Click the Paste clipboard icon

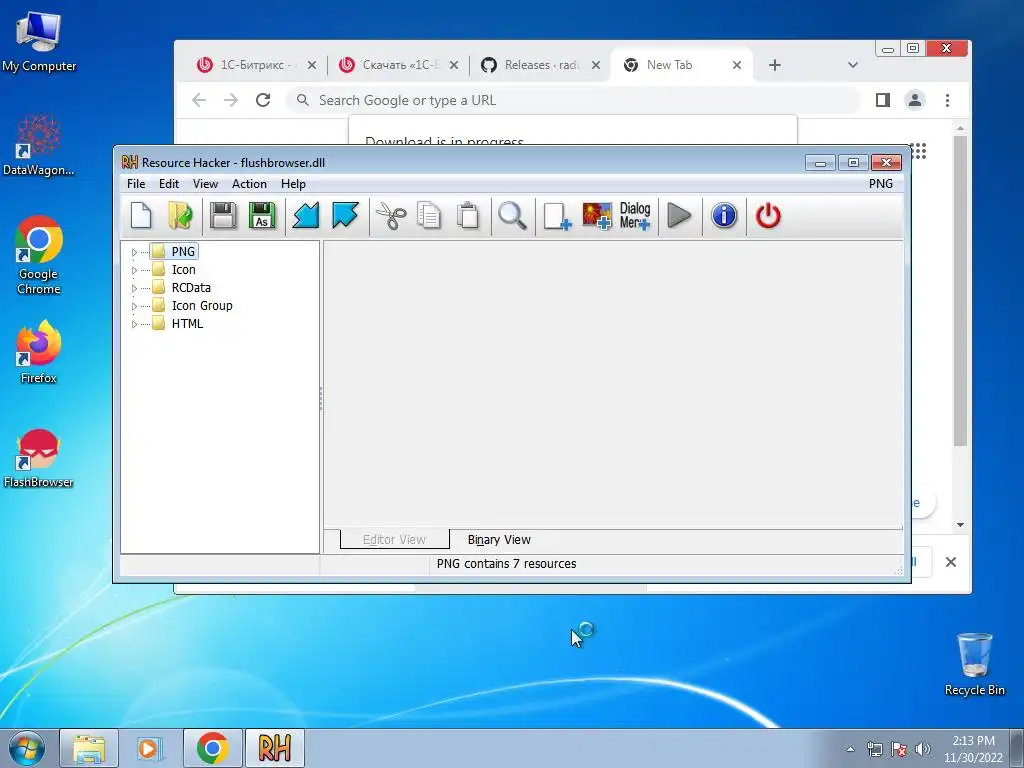(x=468, y=216)
